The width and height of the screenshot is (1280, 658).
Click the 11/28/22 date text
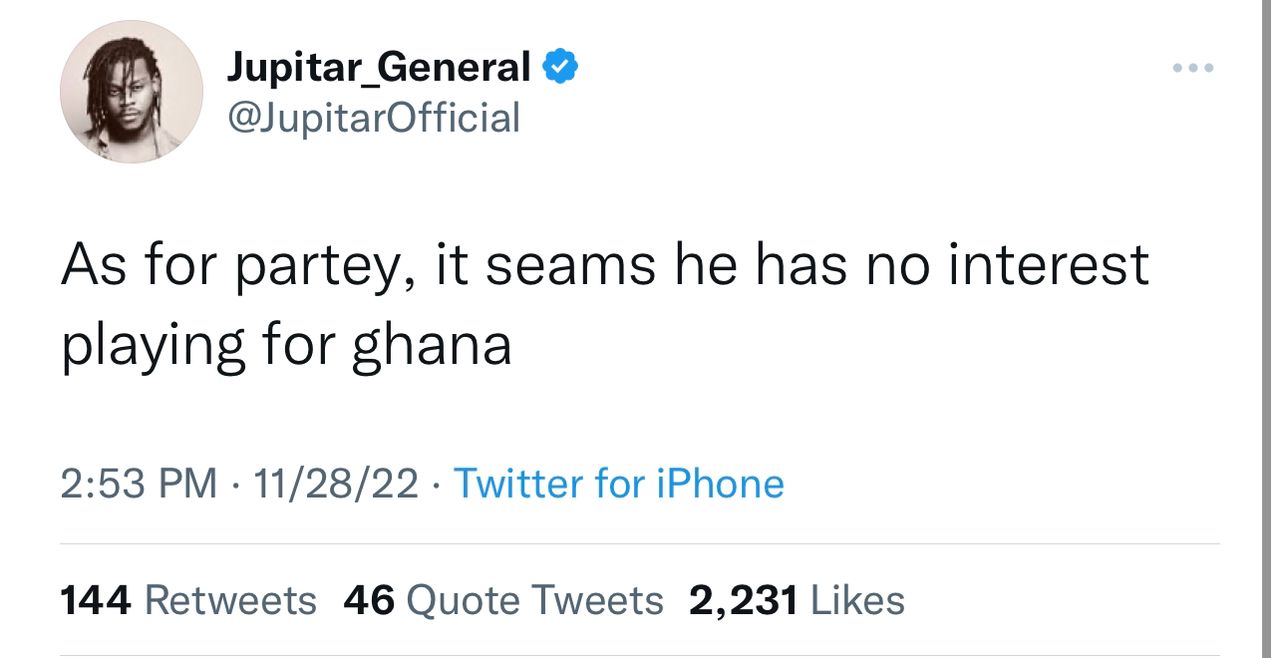336,484
